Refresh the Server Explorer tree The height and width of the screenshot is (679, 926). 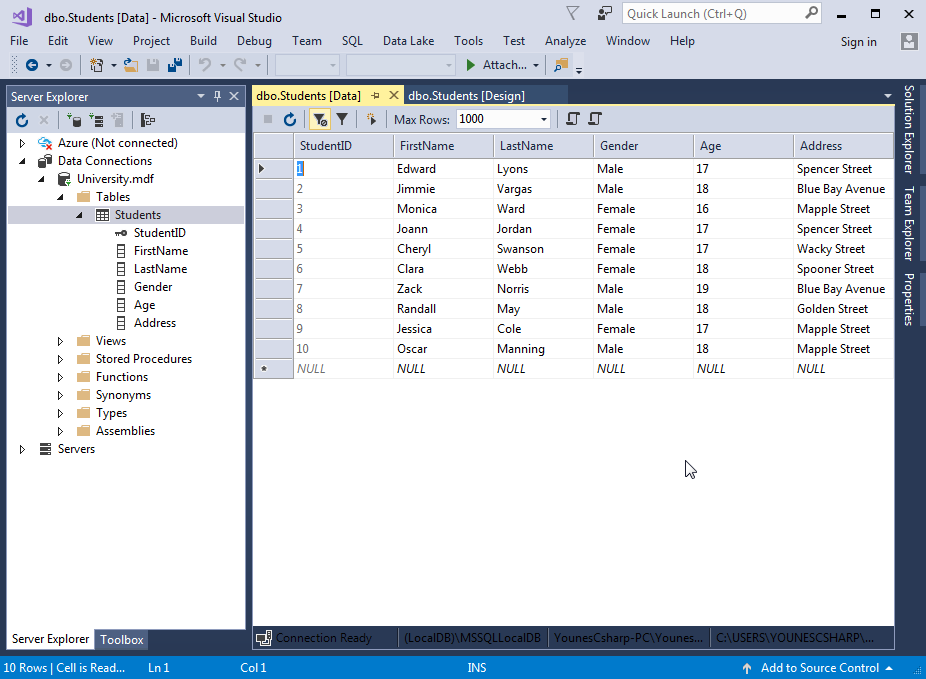(x=22, y=120)
